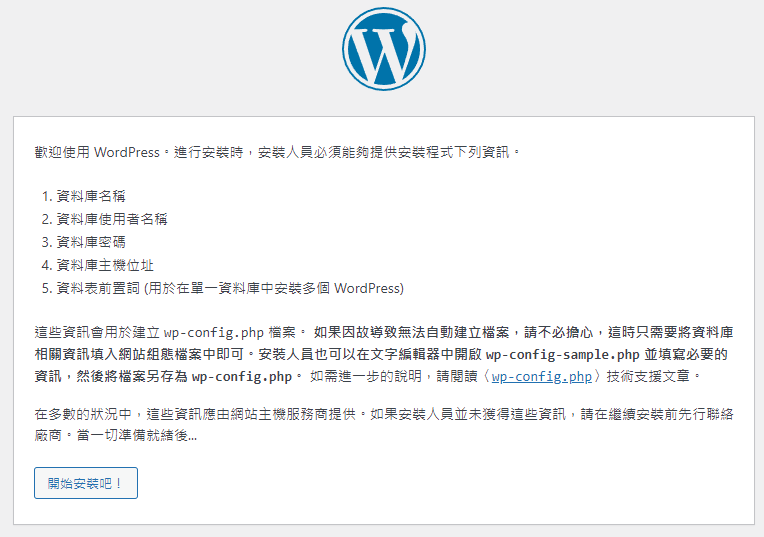The image size is (764, 537).
Task: Click list item 資料庫密碼
Action: pos(91,242)
